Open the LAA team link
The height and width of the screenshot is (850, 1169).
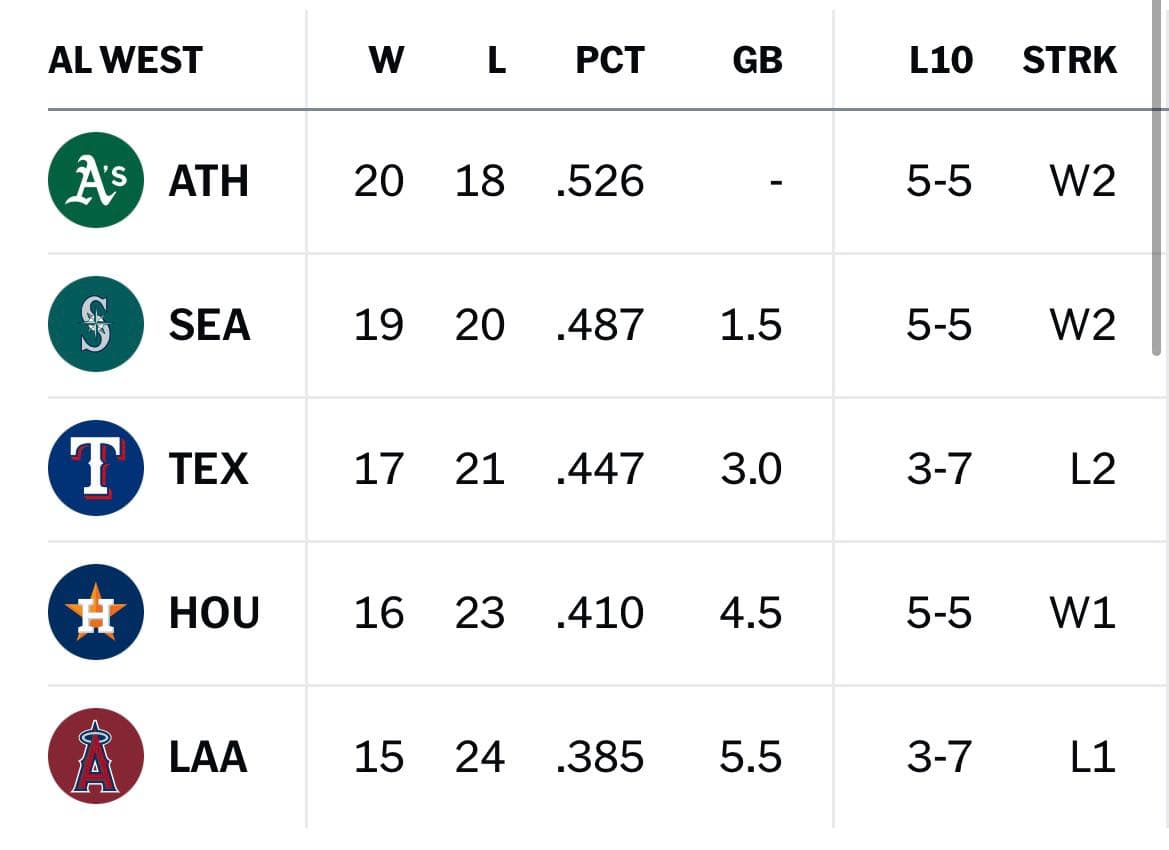click(x=208, y=757)
